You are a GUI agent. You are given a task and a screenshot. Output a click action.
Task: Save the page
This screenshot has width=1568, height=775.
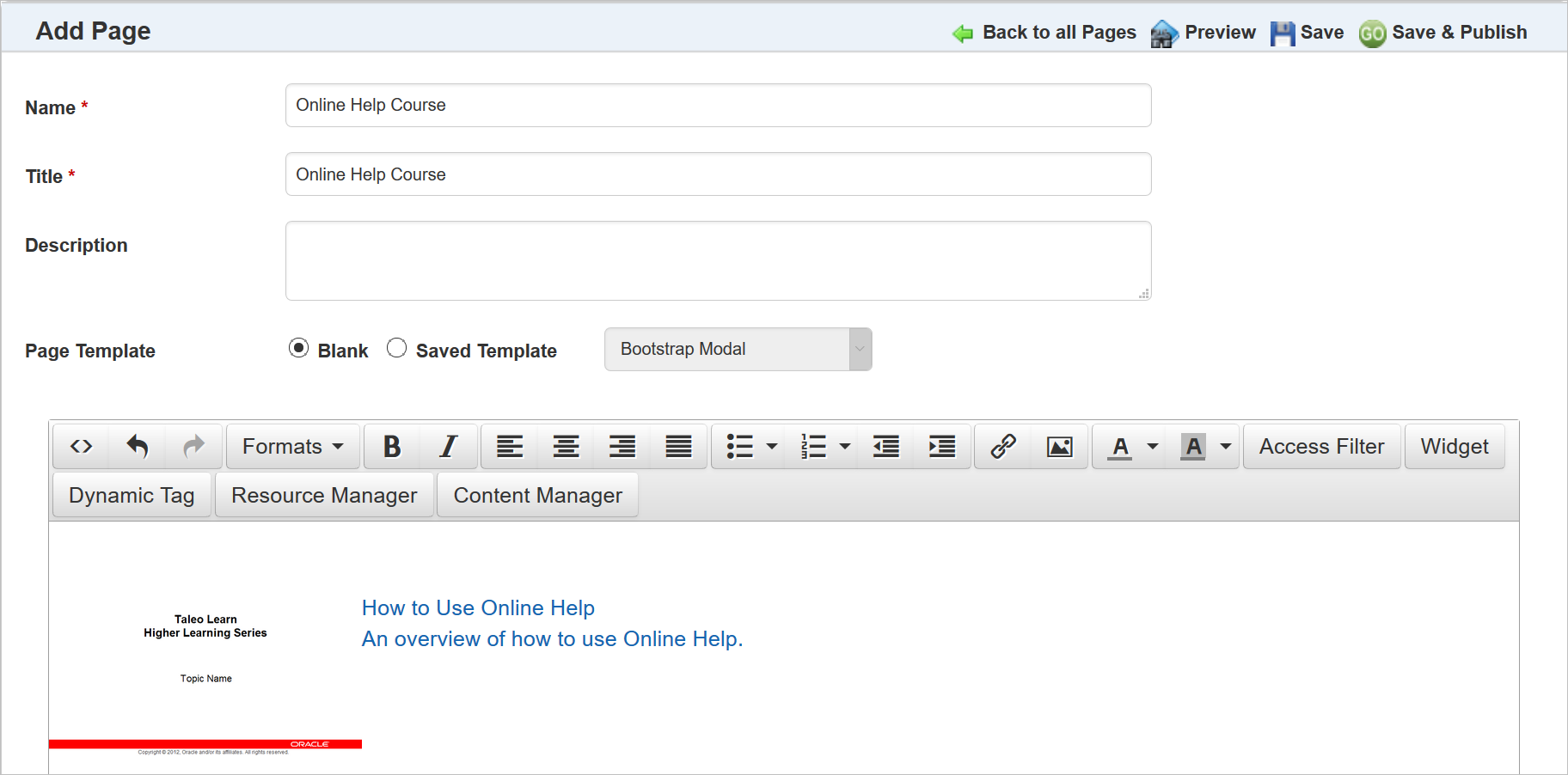(x=1308, y=33)
